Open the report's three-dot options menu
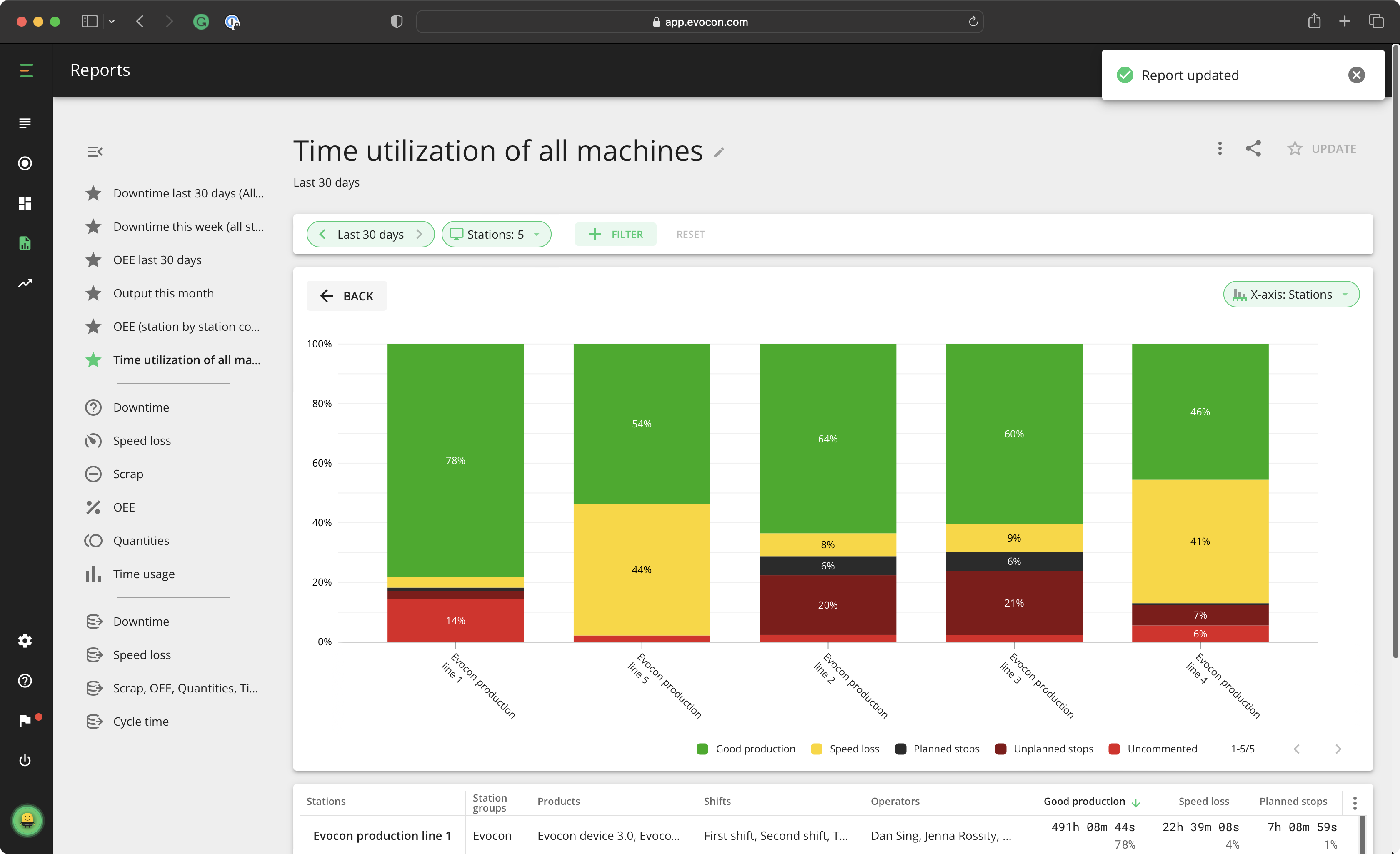 click(x=1219, y=148)
